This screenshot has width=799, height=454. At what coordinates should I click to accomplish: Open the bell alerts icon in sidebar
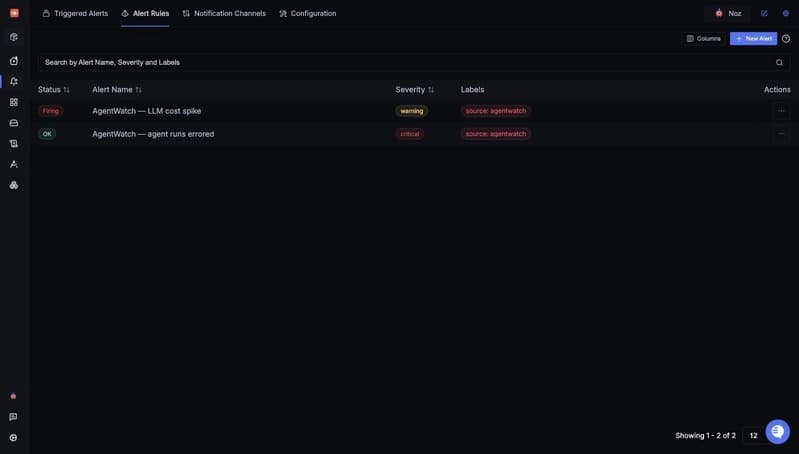(x=14, y=82)
